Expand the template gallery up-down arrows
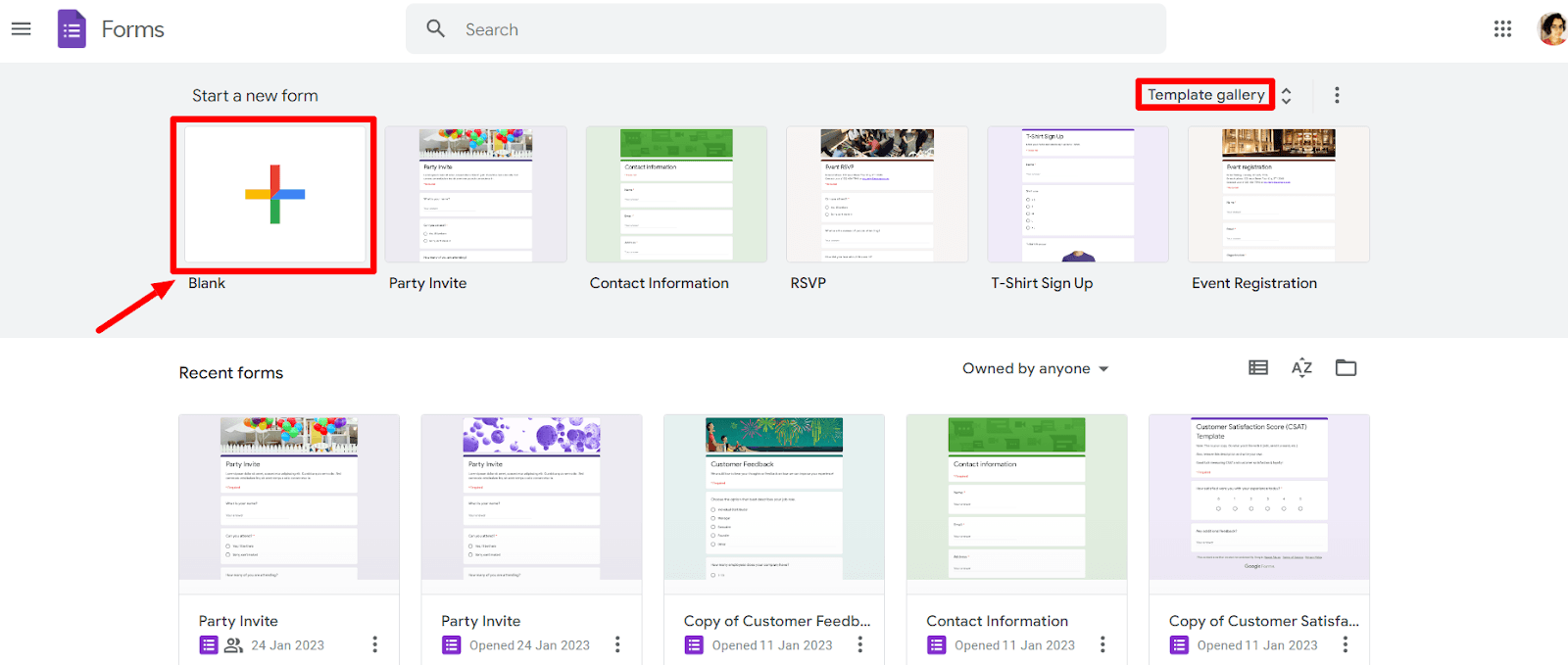This screenshot has width=1568, height=665. click(1287, 95)
